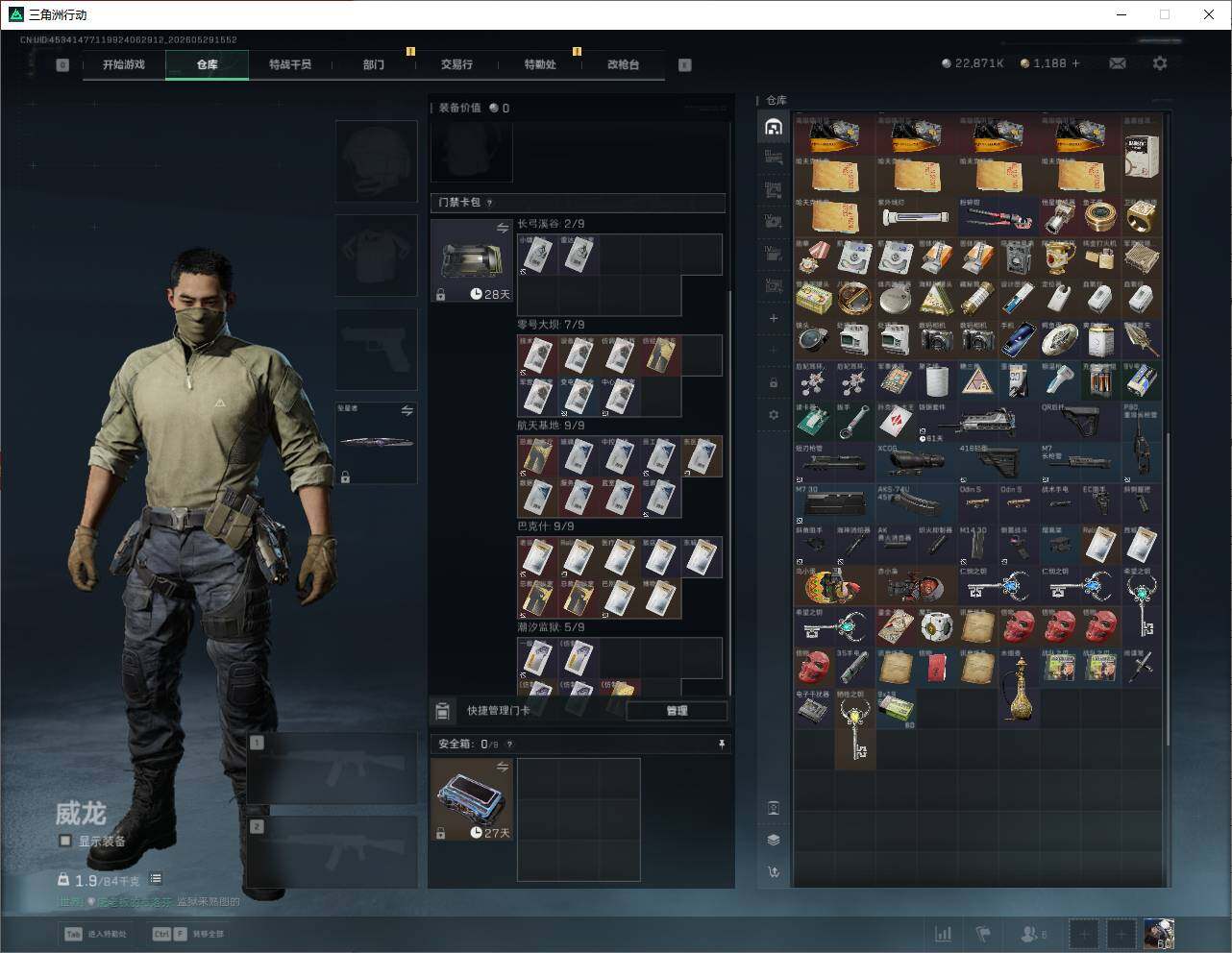Screen dimensions: 1232x953
Task: Click the plus next to 1,188 currency
Action: tap(1075, 63)
